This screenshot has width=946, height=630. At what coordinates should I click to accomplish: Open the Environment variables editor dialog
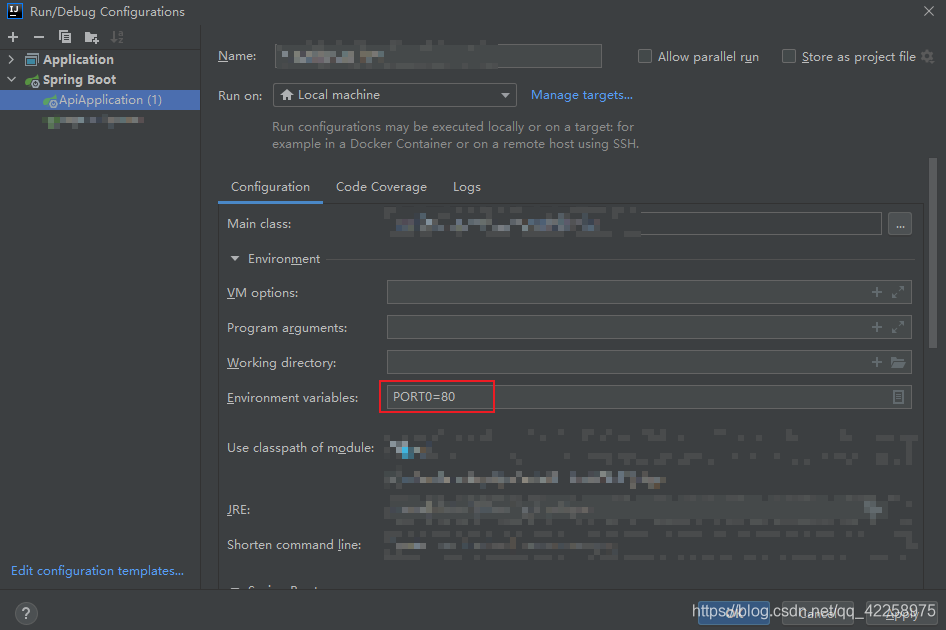click(x=898, y=396)
